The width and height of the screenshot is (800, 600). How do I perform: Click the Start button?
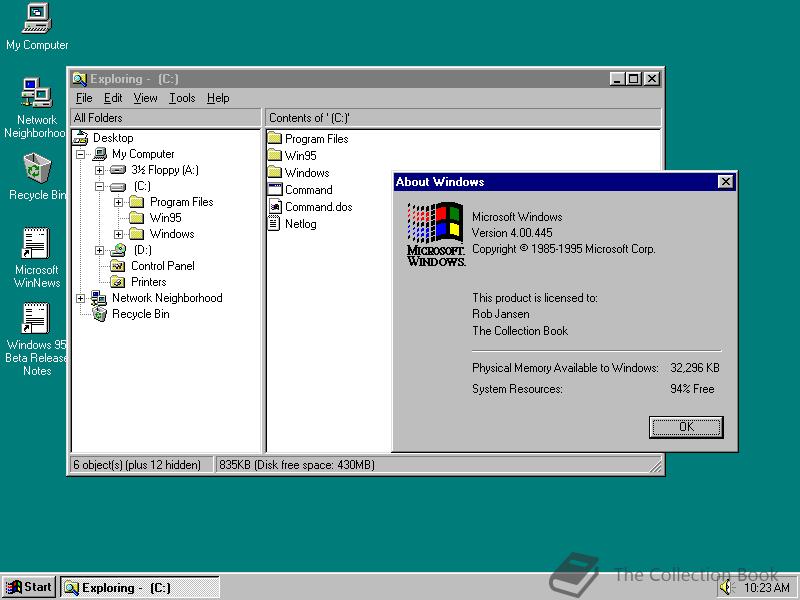29,588
